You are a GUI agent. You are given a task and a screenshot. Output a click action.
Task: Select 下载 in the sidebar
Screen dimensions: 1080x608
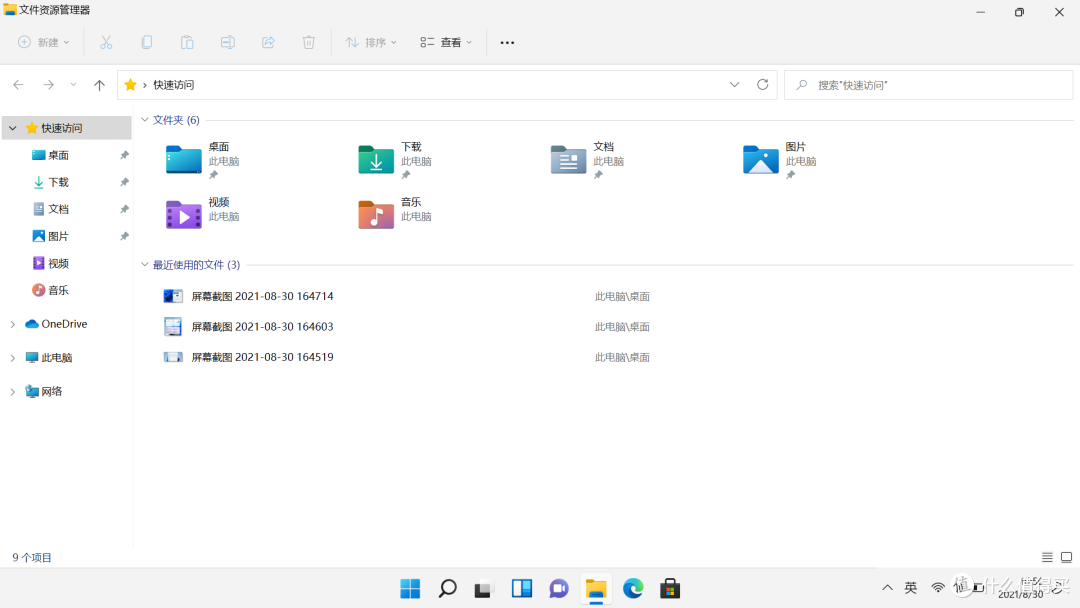click(x=59, y=182)
